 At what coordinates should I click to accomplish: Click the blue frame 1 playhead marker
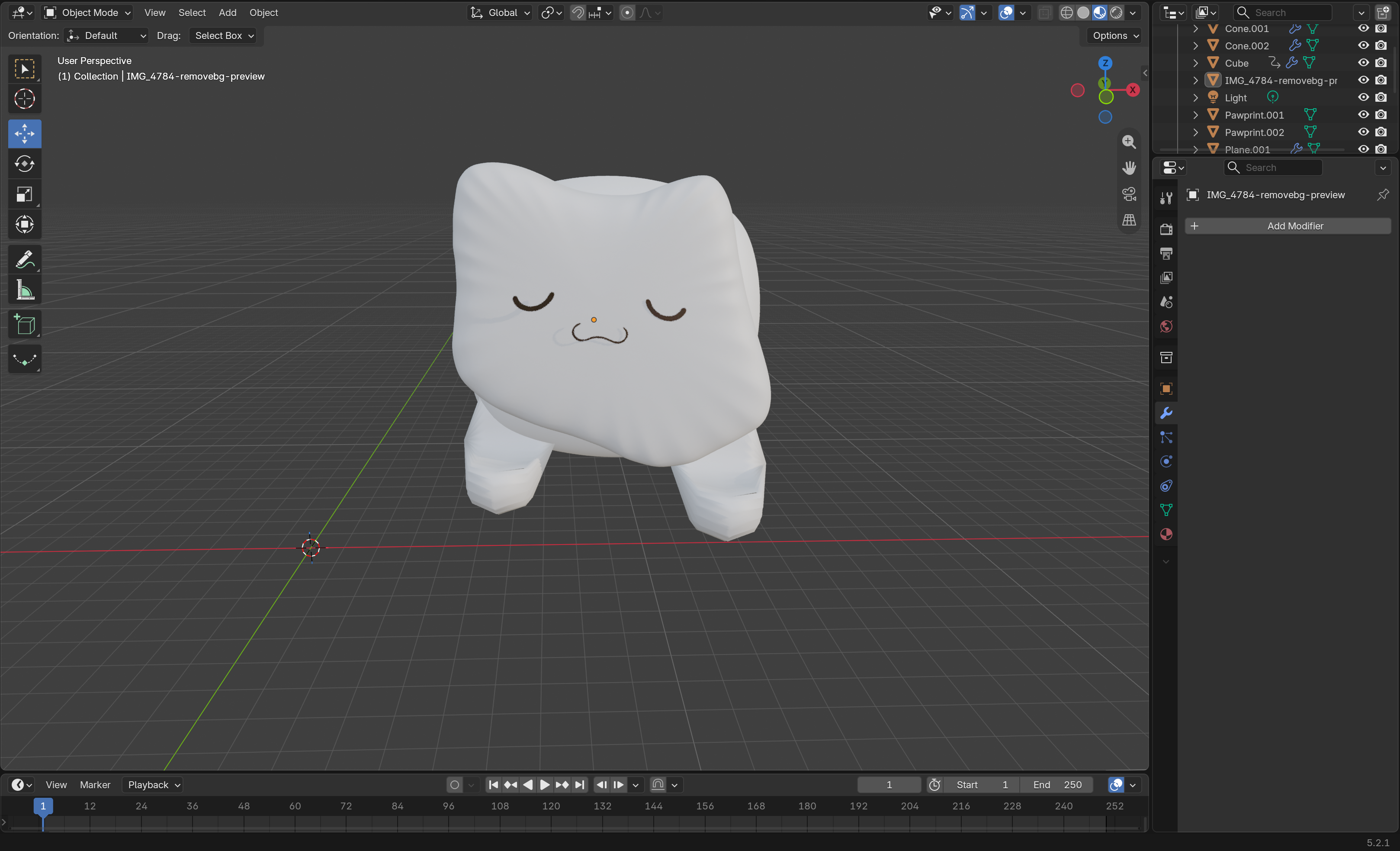[x=43, y=806]
